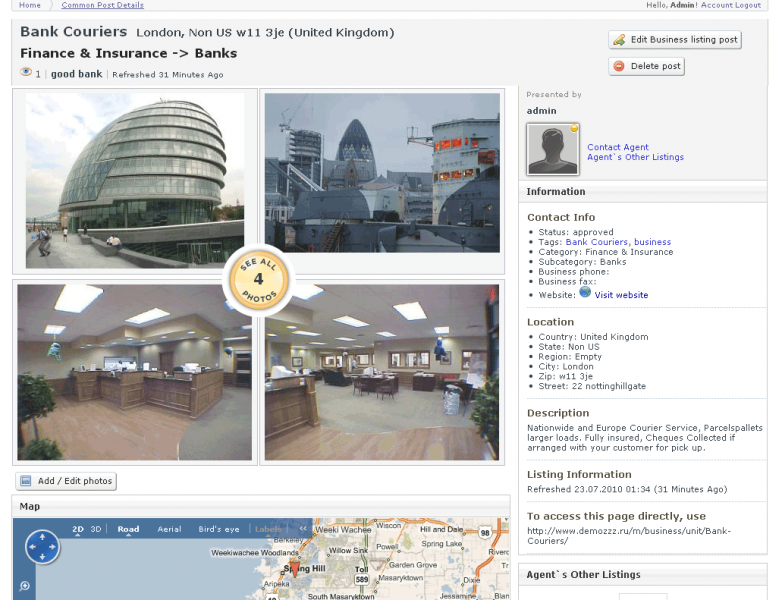Toggle map Labels
782x600 pixels.
pos(268,529)
